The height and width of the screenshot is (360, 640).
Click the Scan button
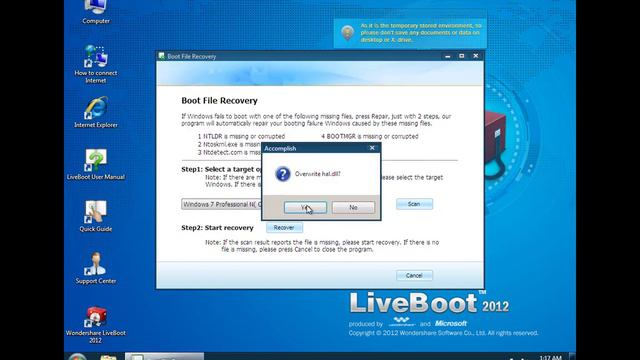click(x=414, y=204)
